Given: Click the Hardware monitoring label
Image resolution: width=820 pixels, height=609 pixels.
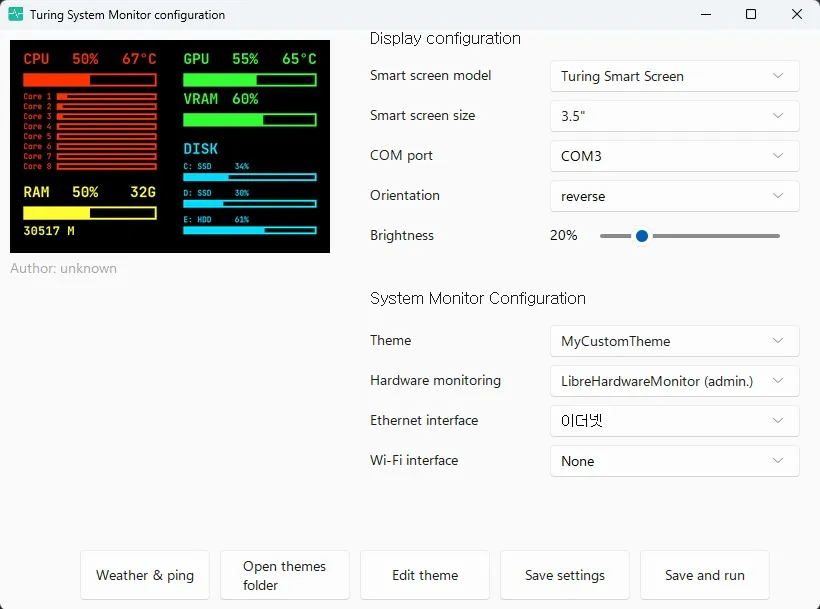Looking at the screenshot, I should [x=435, y=380].
